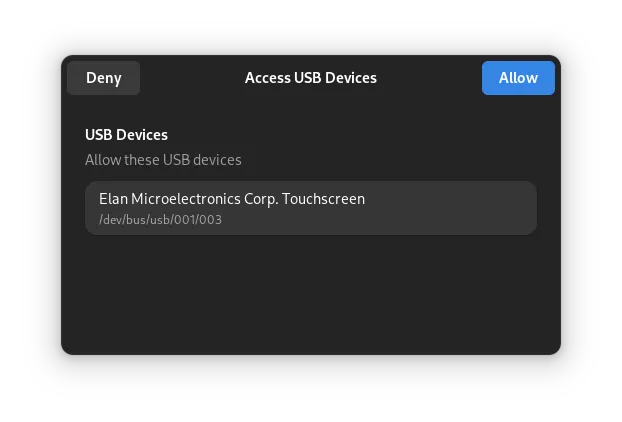Image resolution: width=622 pixels, height=422 pixels.
Task: Click the blue Allow button
Action: 518,78
